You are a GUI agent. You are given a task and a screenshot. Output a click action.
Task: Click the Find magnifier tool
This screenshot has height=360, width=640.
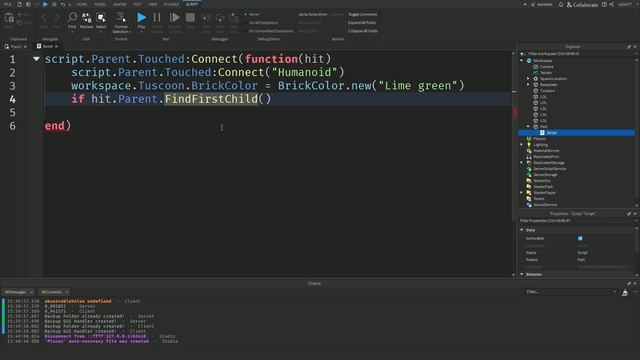click(72, 20)
